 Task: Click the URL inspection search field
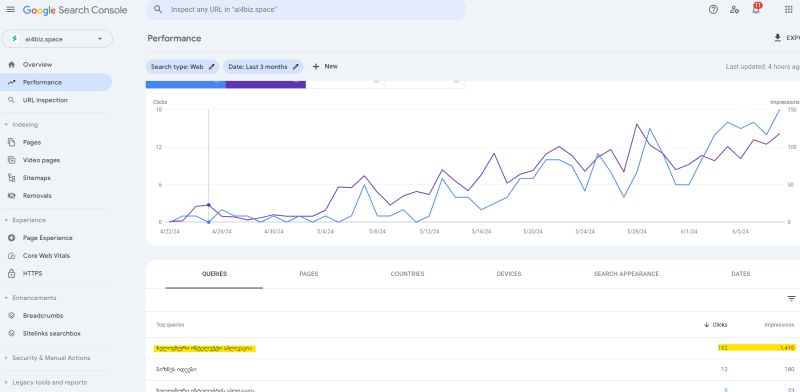[x=306, y=10]
